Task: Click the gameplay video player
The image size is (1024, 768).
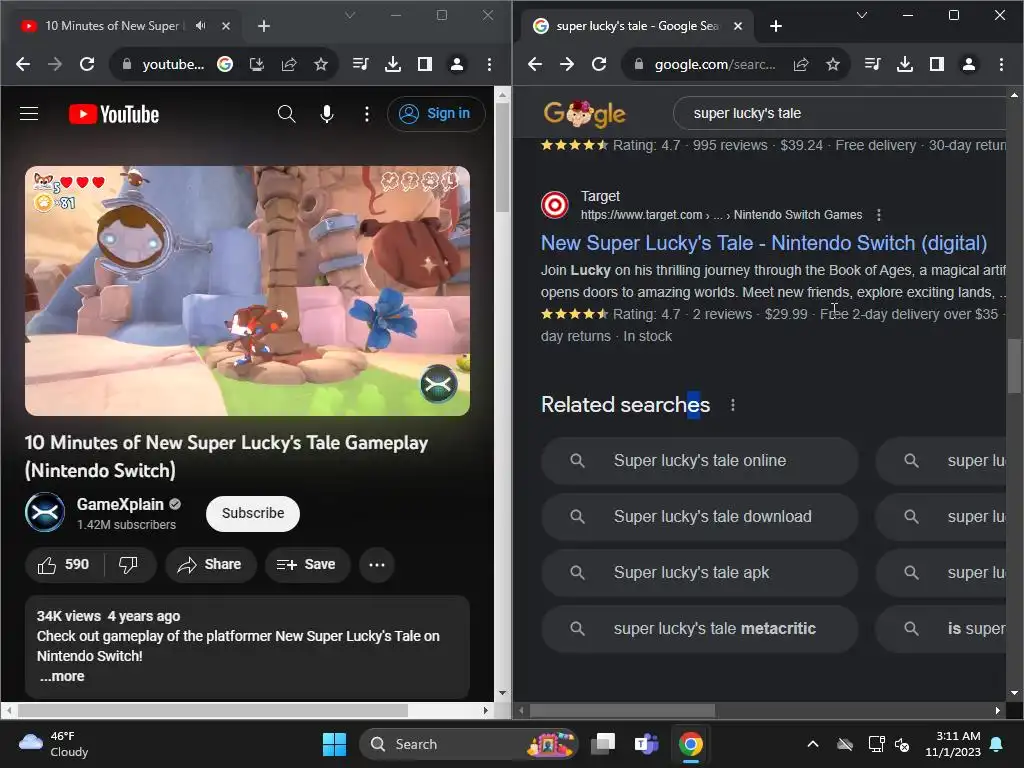Action: point(247,291)
